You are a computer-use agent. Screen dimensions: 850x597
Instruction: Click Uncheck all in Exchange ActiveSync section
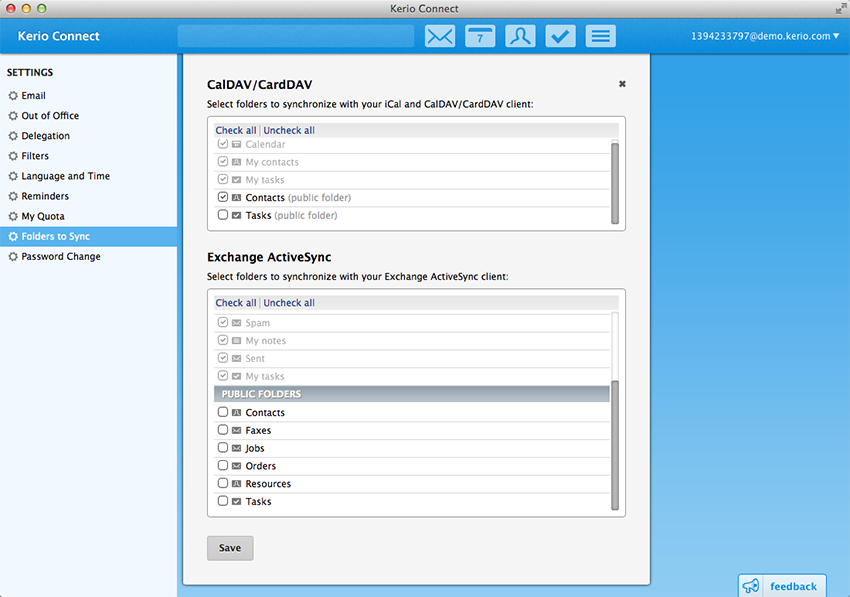(289, 303)
